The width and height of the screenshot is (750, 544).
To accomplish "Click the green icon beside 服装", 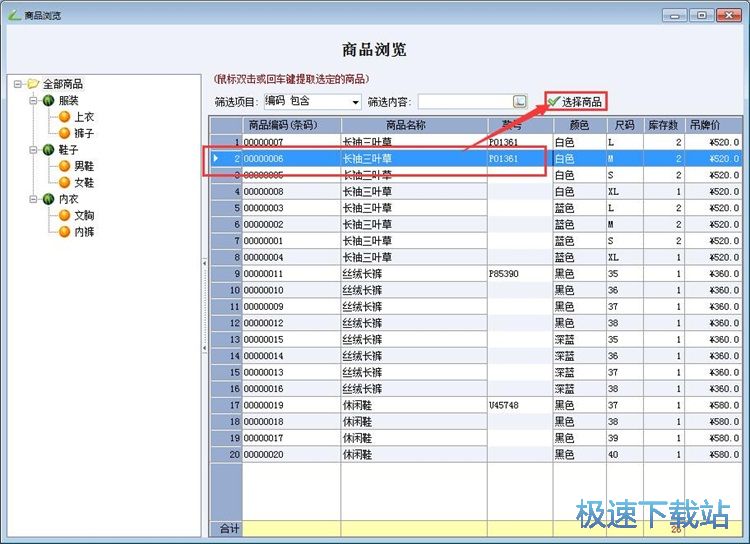I will pos(48,100).
